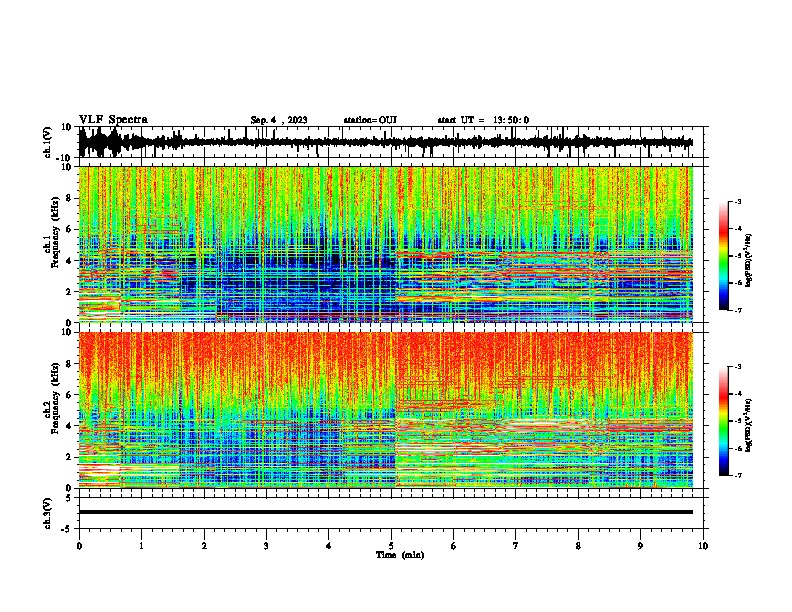Click the ch.1 spectrogram color scale bar
Screen dimensions: 792x612
[x=723, y=255]
